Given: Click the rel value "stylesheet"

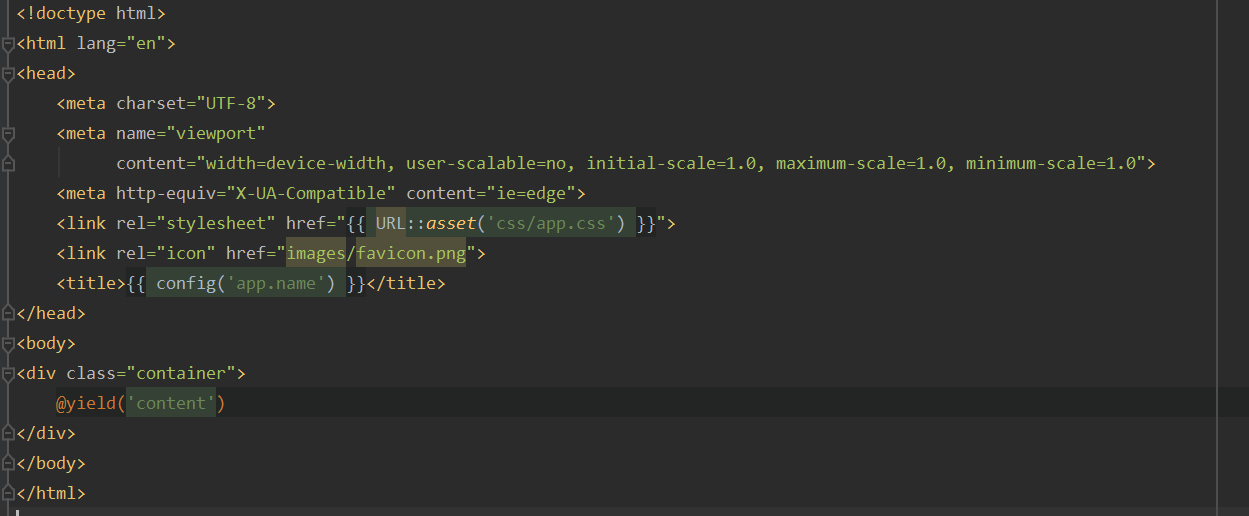Looking at the screenshot, I should (x=216, y=224).
